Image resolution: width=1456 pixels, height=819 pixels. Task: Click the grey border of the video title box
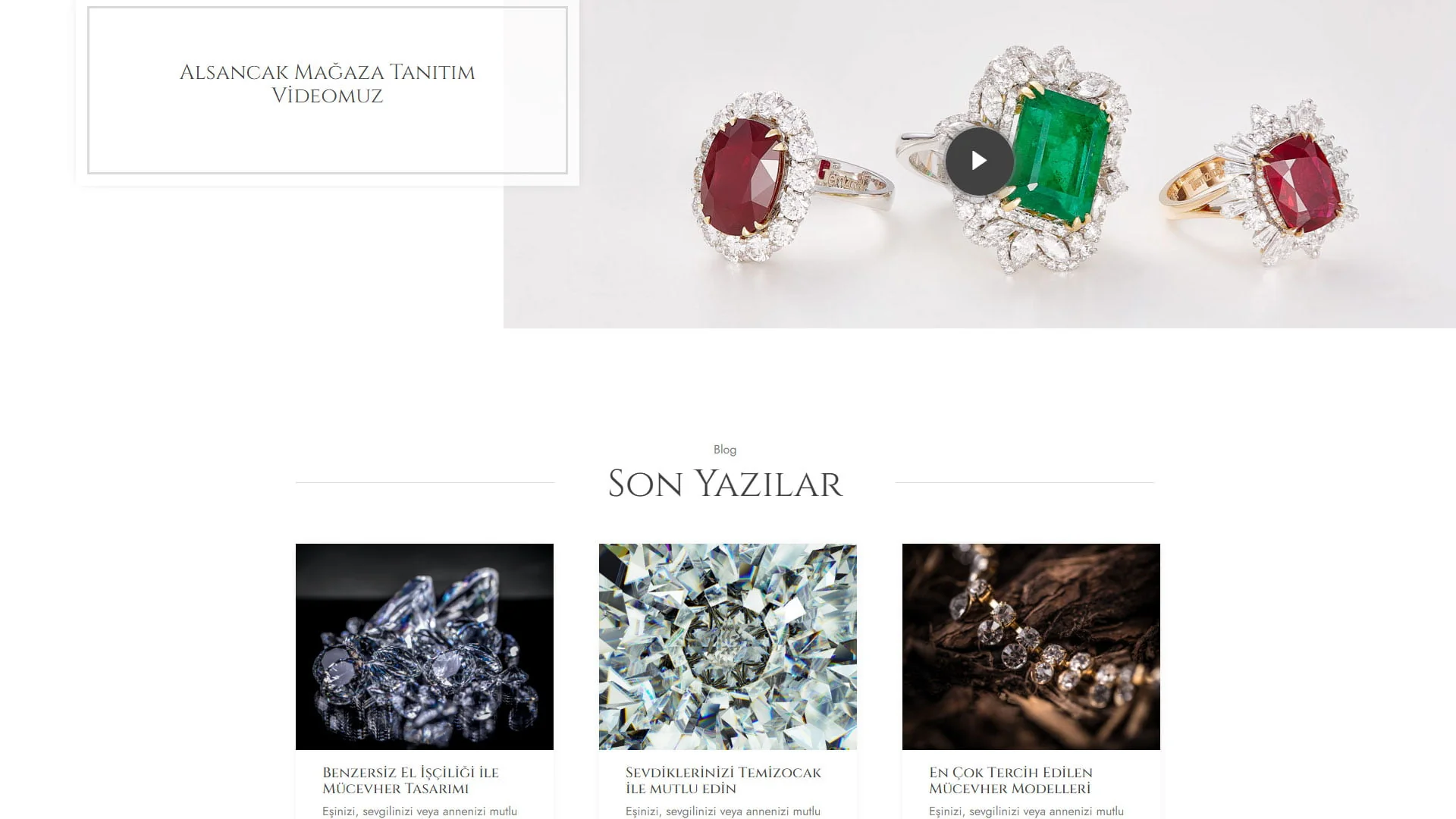[x=328, y=173]
